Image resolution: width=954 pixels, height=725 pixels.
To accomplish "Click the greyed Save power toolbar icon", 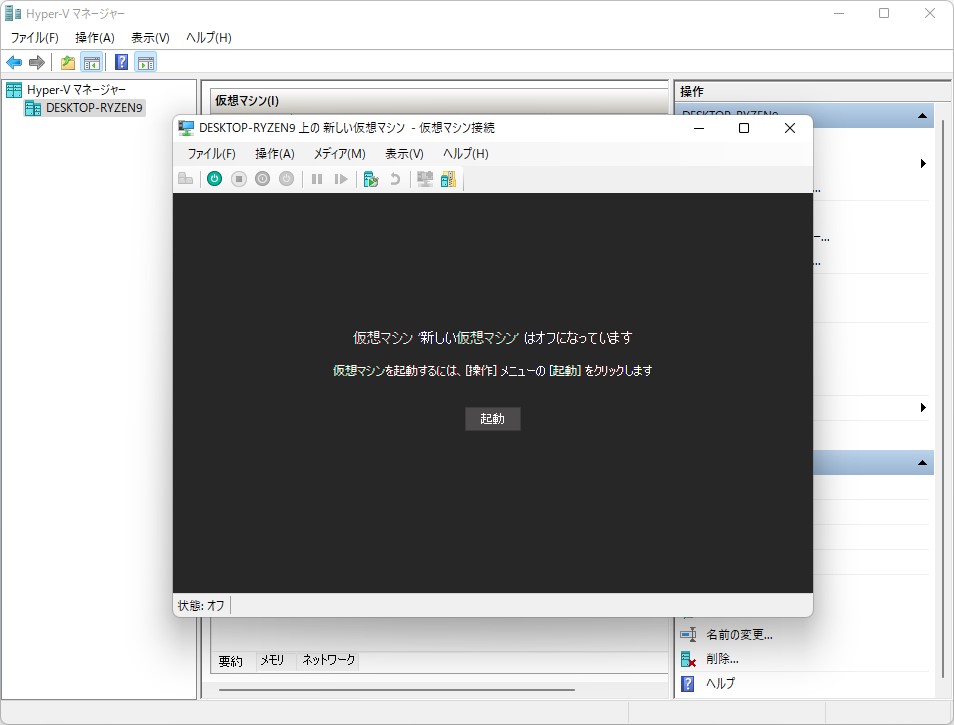I will click(x=287, y=179).
